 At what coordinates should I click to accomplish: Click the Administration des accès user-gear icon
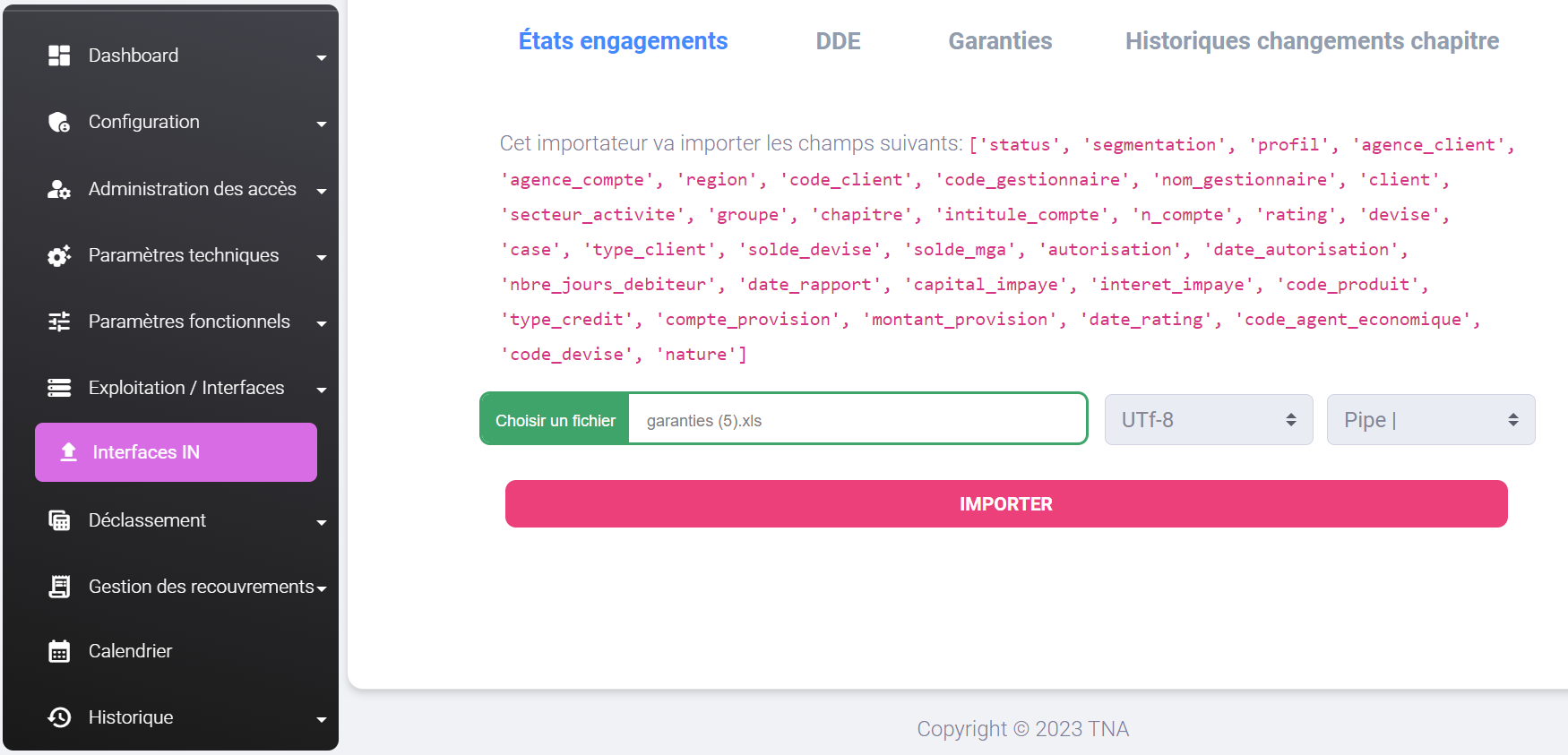pyautogui.click(x=59, y=189)
